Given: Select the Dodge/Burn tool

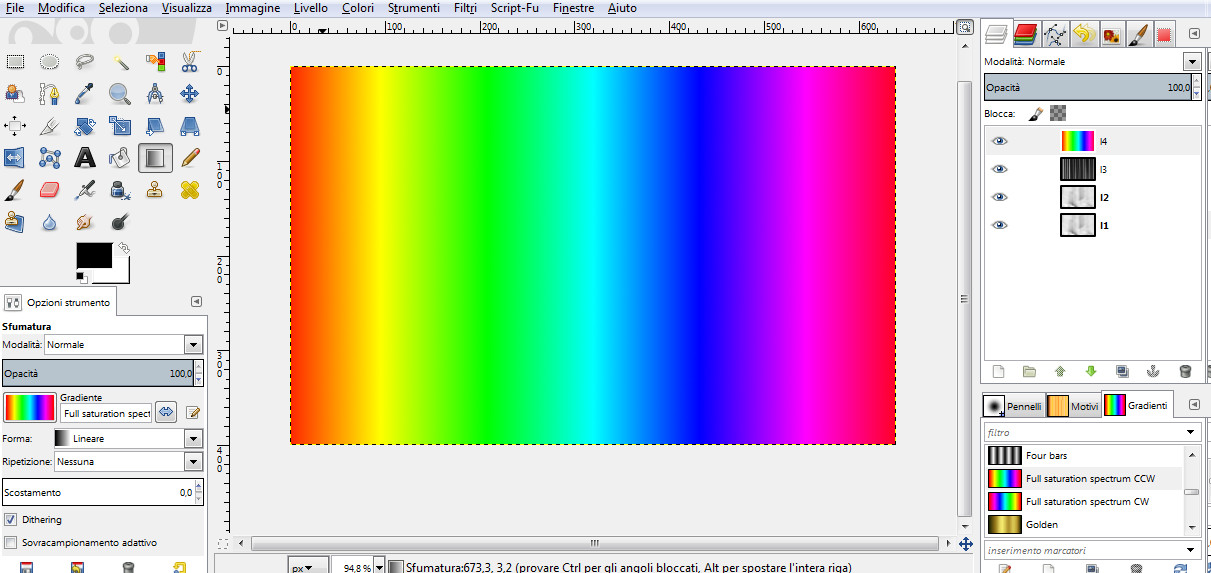Looking at the screenshot, I should tap(120, 222).
